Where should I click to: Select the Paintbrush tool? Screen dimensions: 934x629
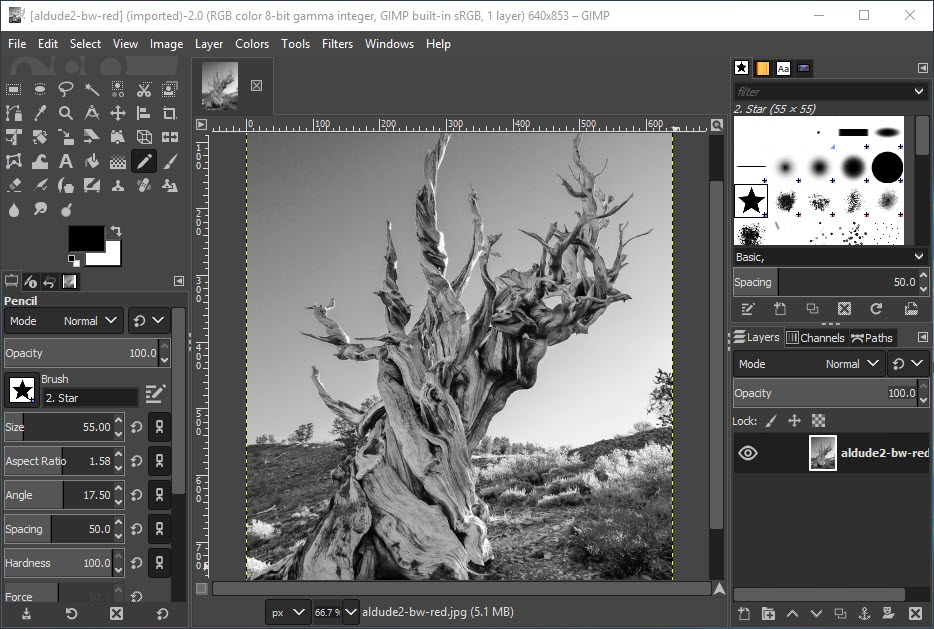tap(170, 162)
